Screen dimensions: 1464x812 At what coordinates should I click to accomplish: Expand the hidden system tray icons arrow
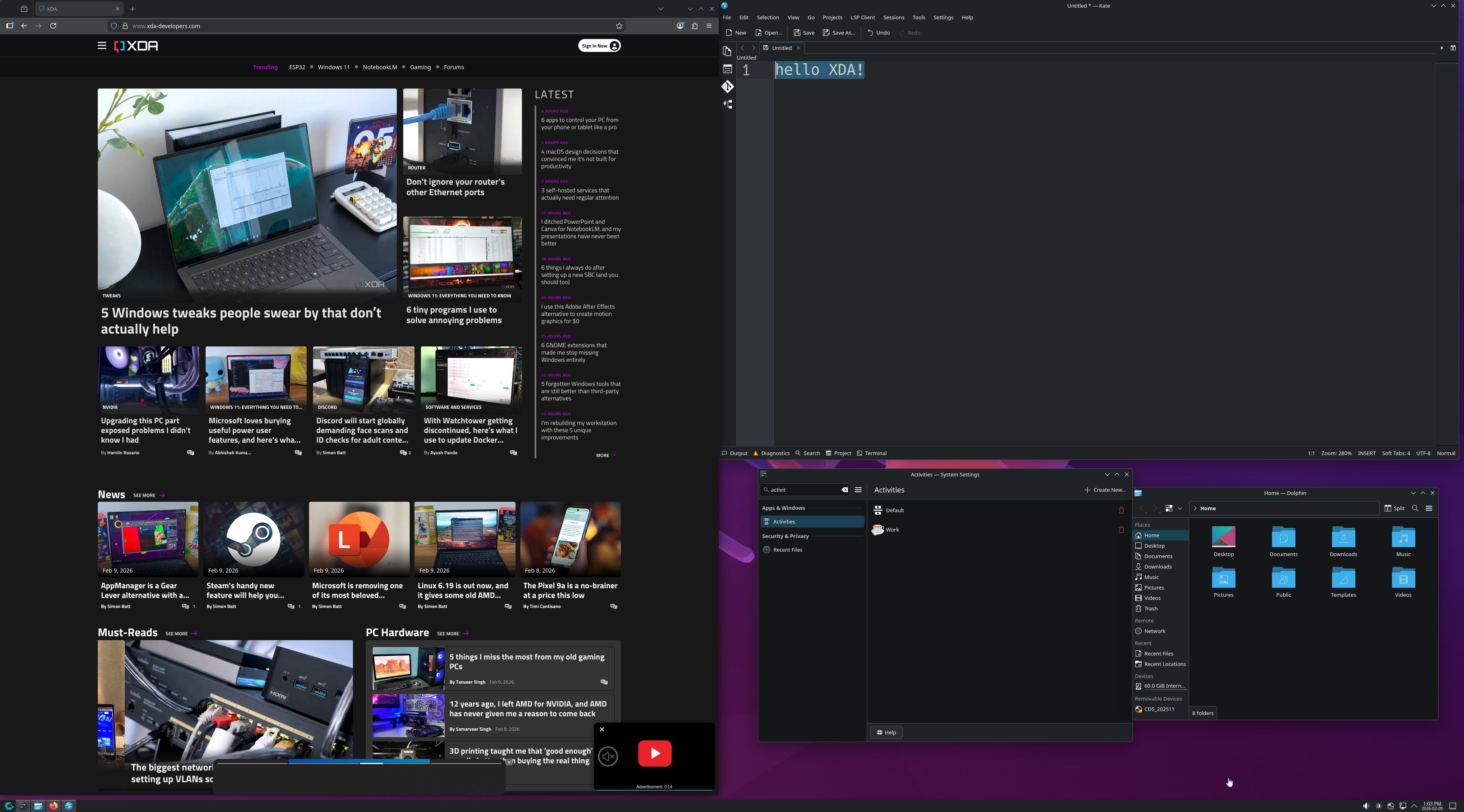coord(1414,806)
